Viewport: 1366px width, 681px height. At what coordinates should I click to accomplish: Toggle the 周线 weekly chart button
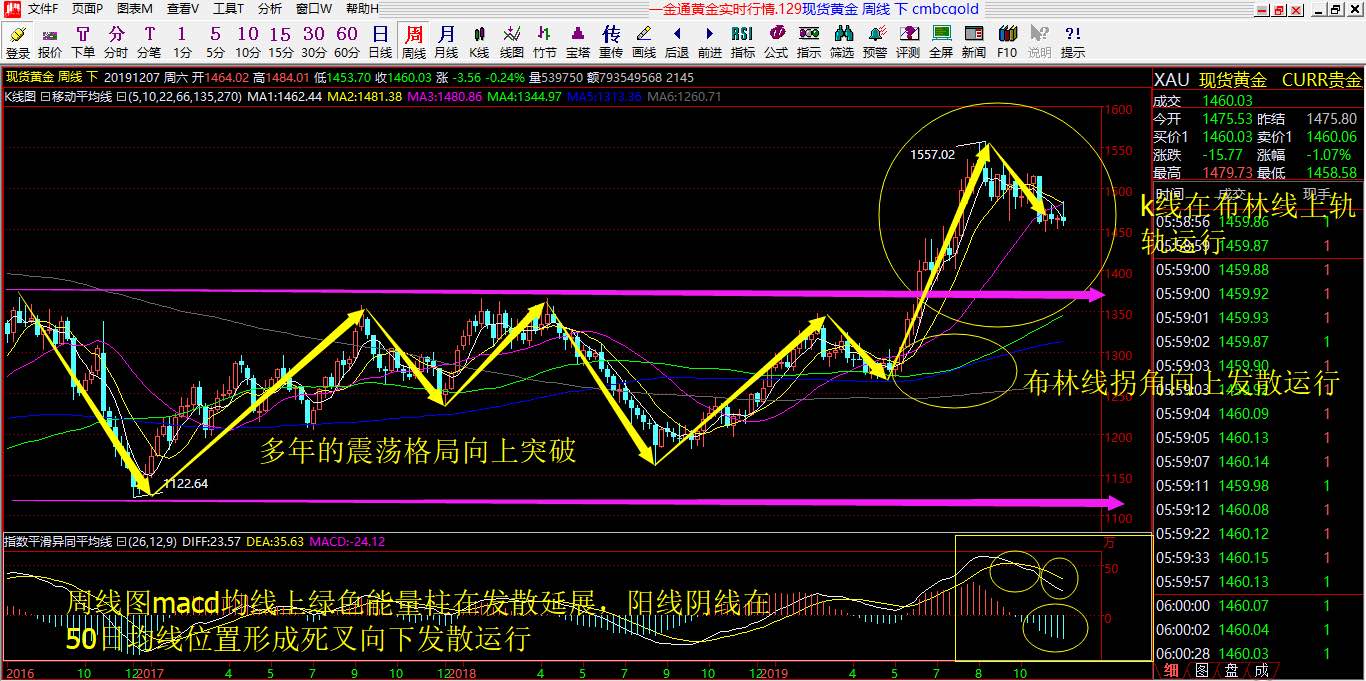413,42
